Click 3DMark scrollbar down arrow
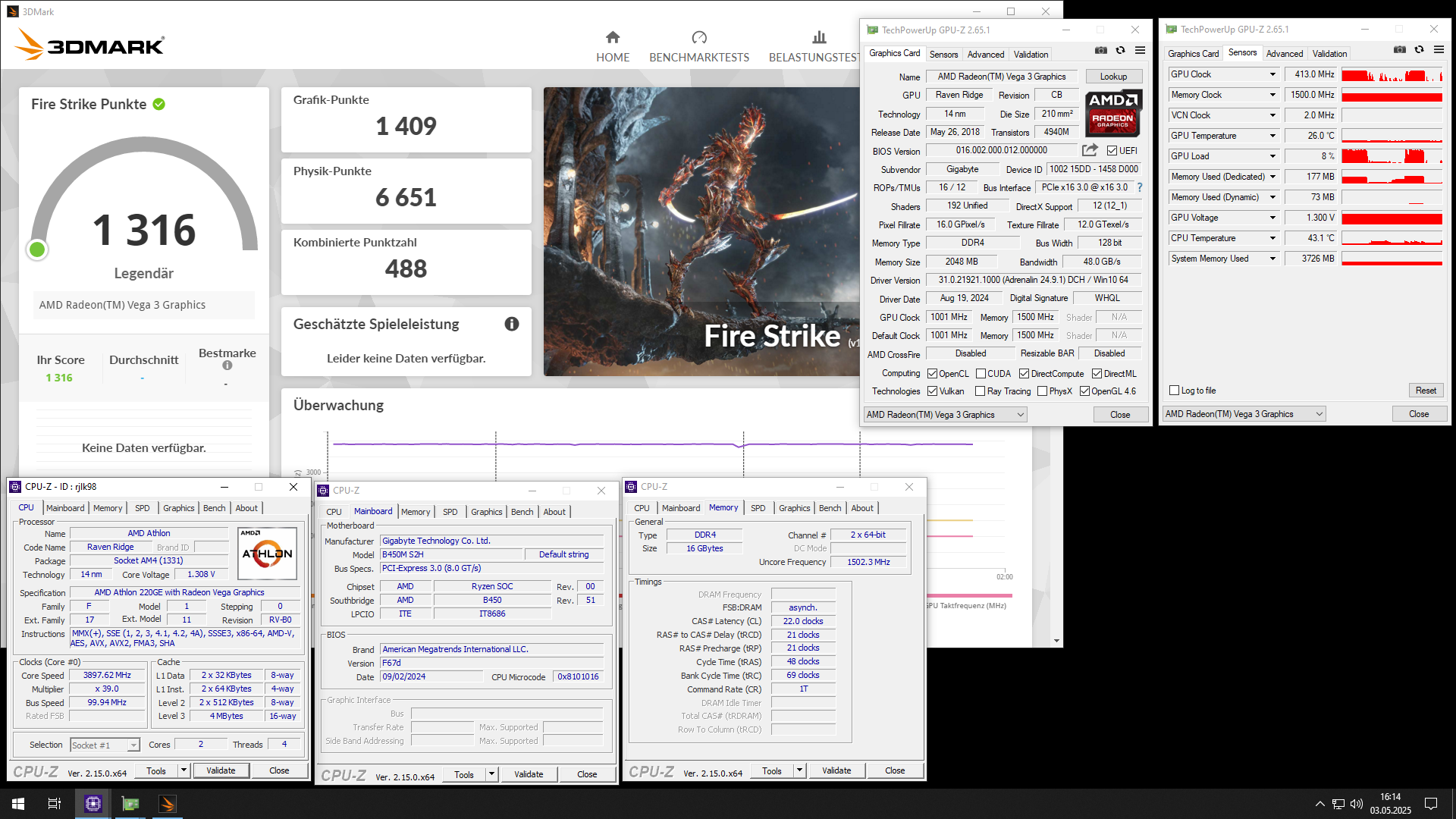Viewport: 1456px width, 819px height. 1056,641
